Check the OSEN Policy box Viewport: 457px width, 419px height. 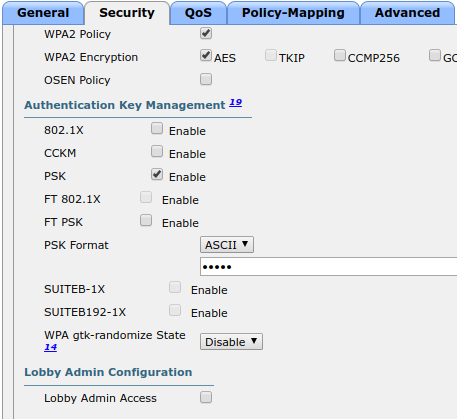[x=206, y=79]
